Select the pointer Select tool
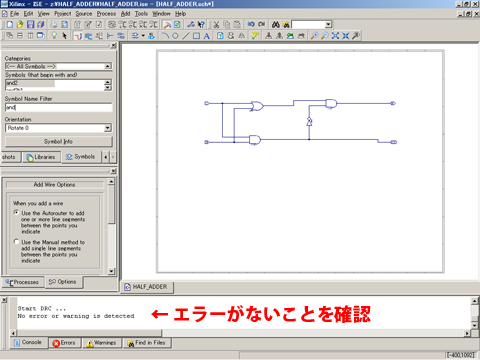The width and height of the screenshot is (480, 360). pyautogui.click(x=64, y=36)
